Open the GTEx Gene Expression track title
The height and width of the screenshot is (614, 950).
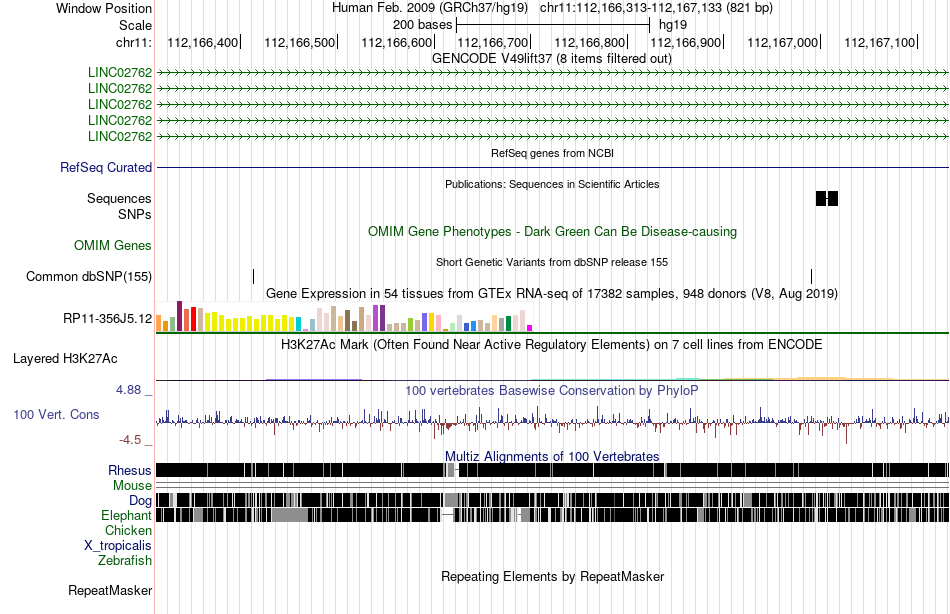[552, 293]
